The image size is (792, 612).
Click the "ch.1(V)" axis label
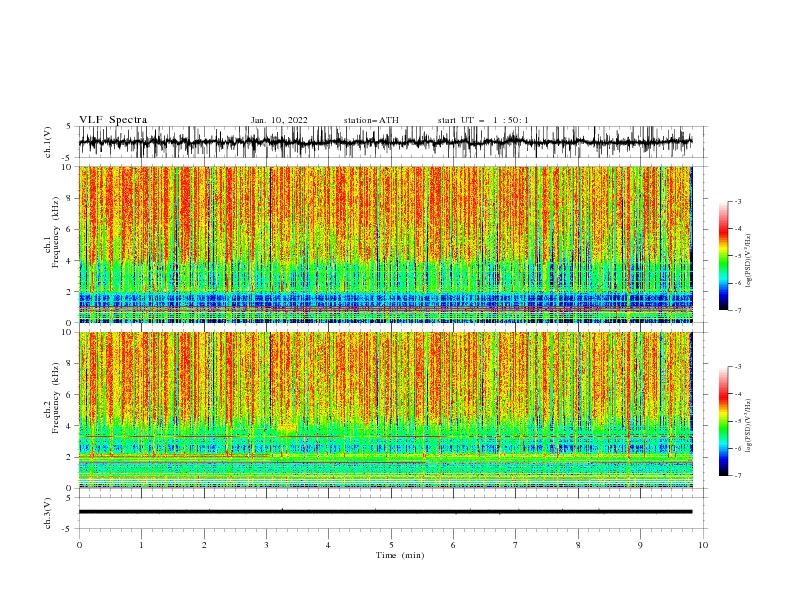coord(48,142)
